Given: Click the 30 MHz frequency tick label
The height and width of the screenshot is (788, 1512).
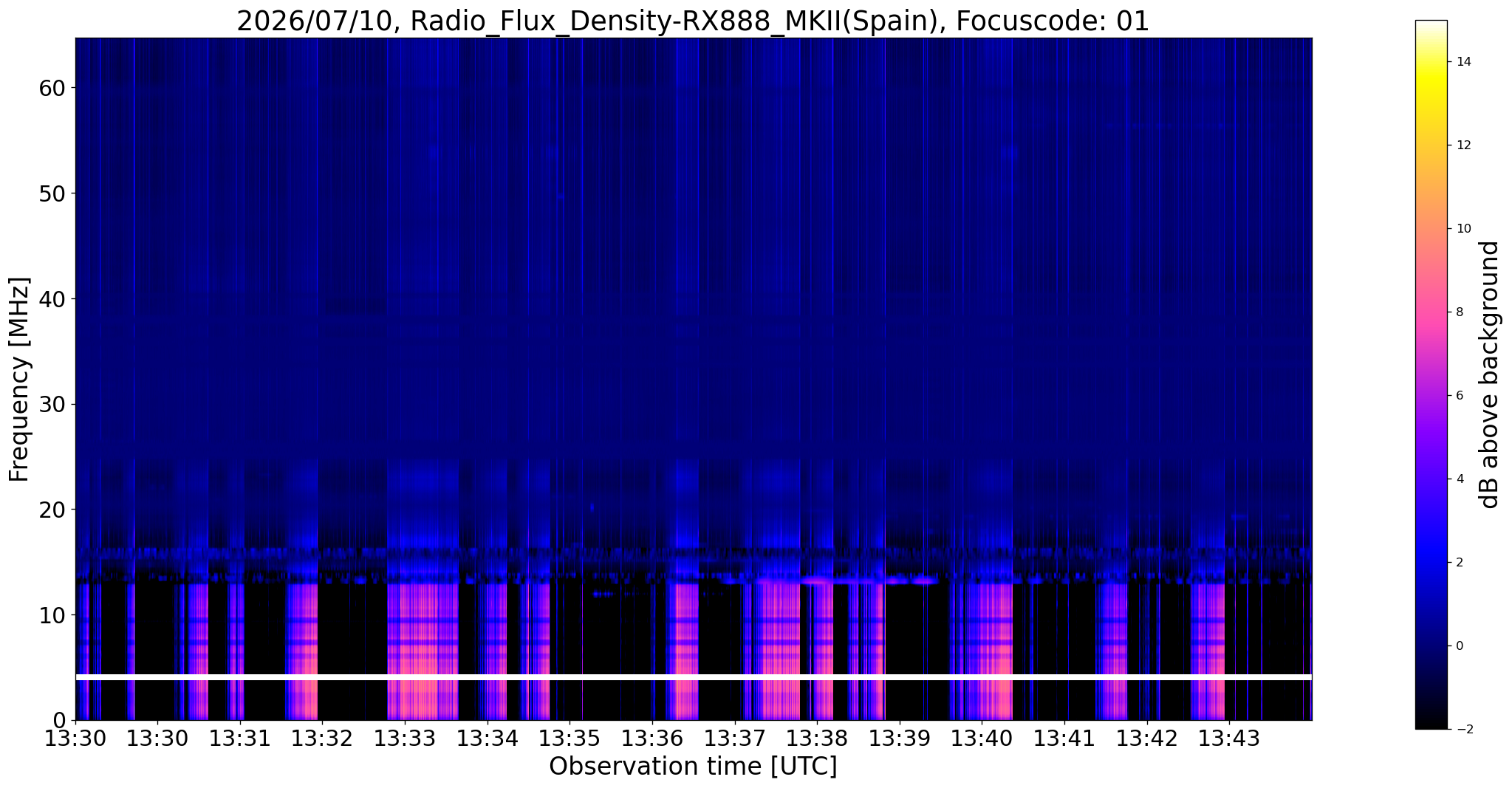Looking at the screenshot, I should pyautogui.click(x=52, y=404).
